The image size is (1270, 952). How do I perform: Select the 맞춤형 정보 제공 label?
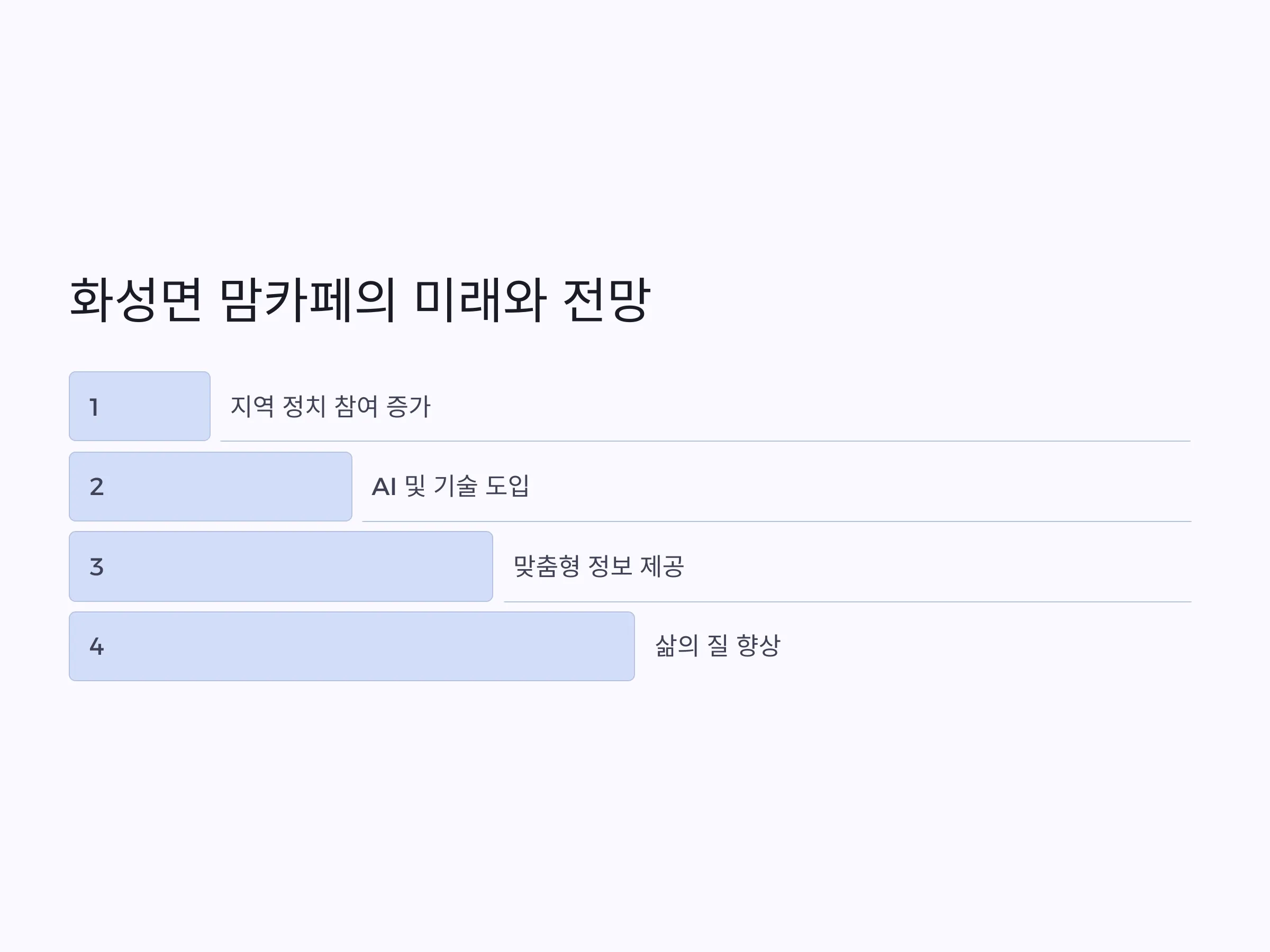tap(599, 566)
